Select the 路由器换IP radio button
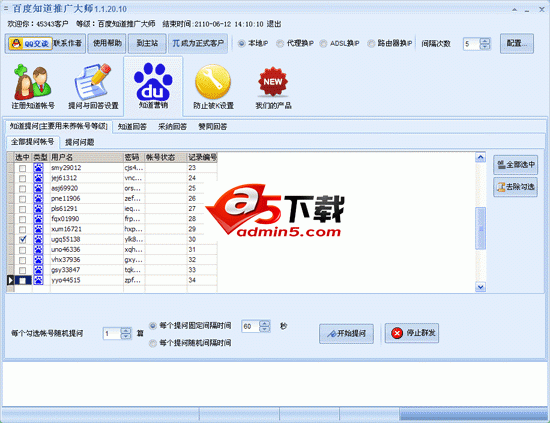 (371, 43)
